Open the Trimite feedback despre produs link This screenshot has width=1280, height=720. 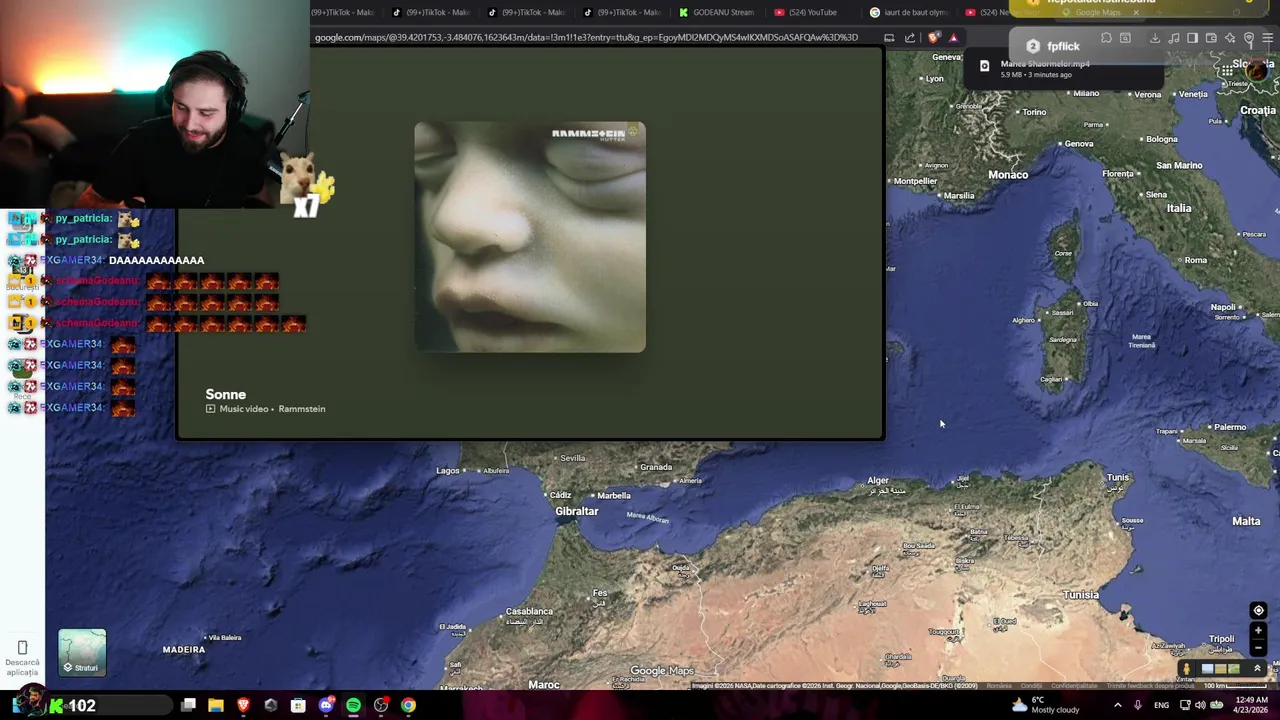(x=1150, y=686)
